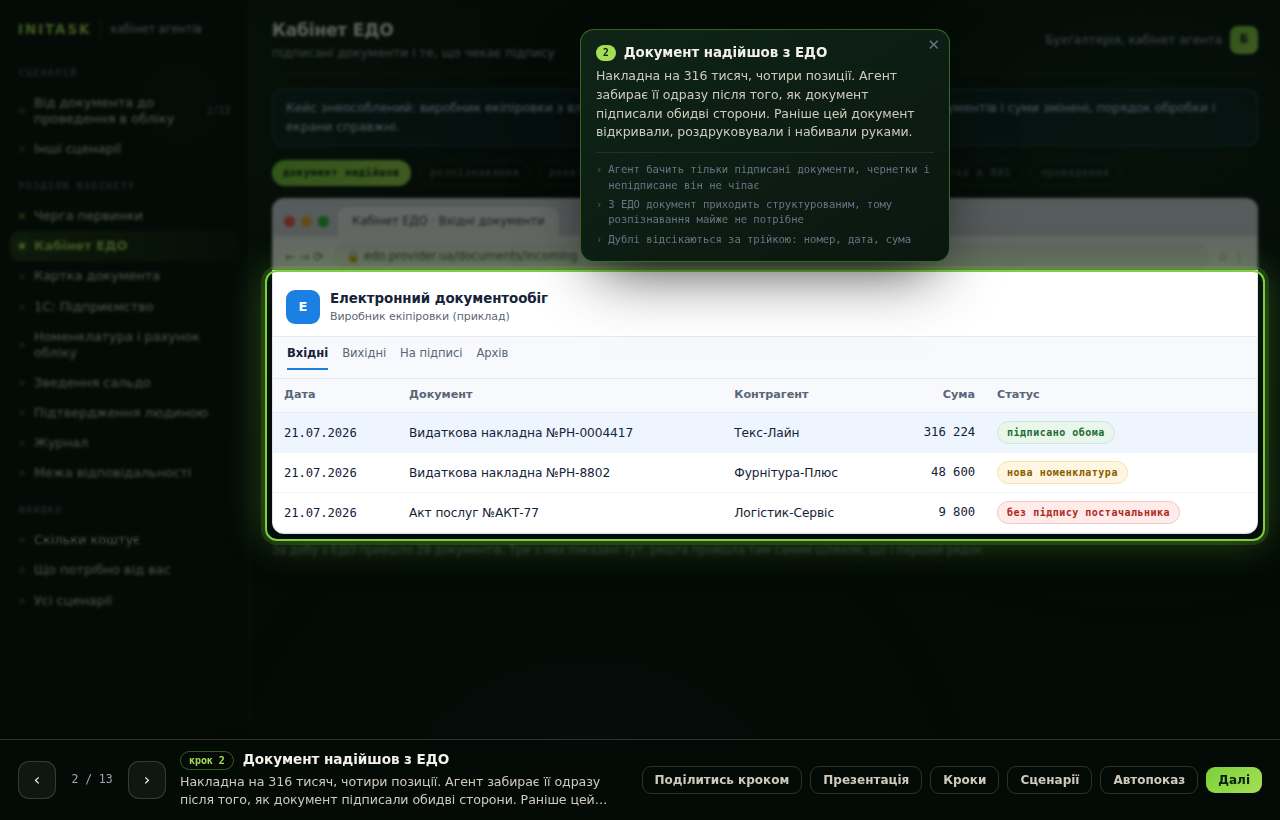Open the Кроки list
The image size is (1280, 820).
click(964, 780)
